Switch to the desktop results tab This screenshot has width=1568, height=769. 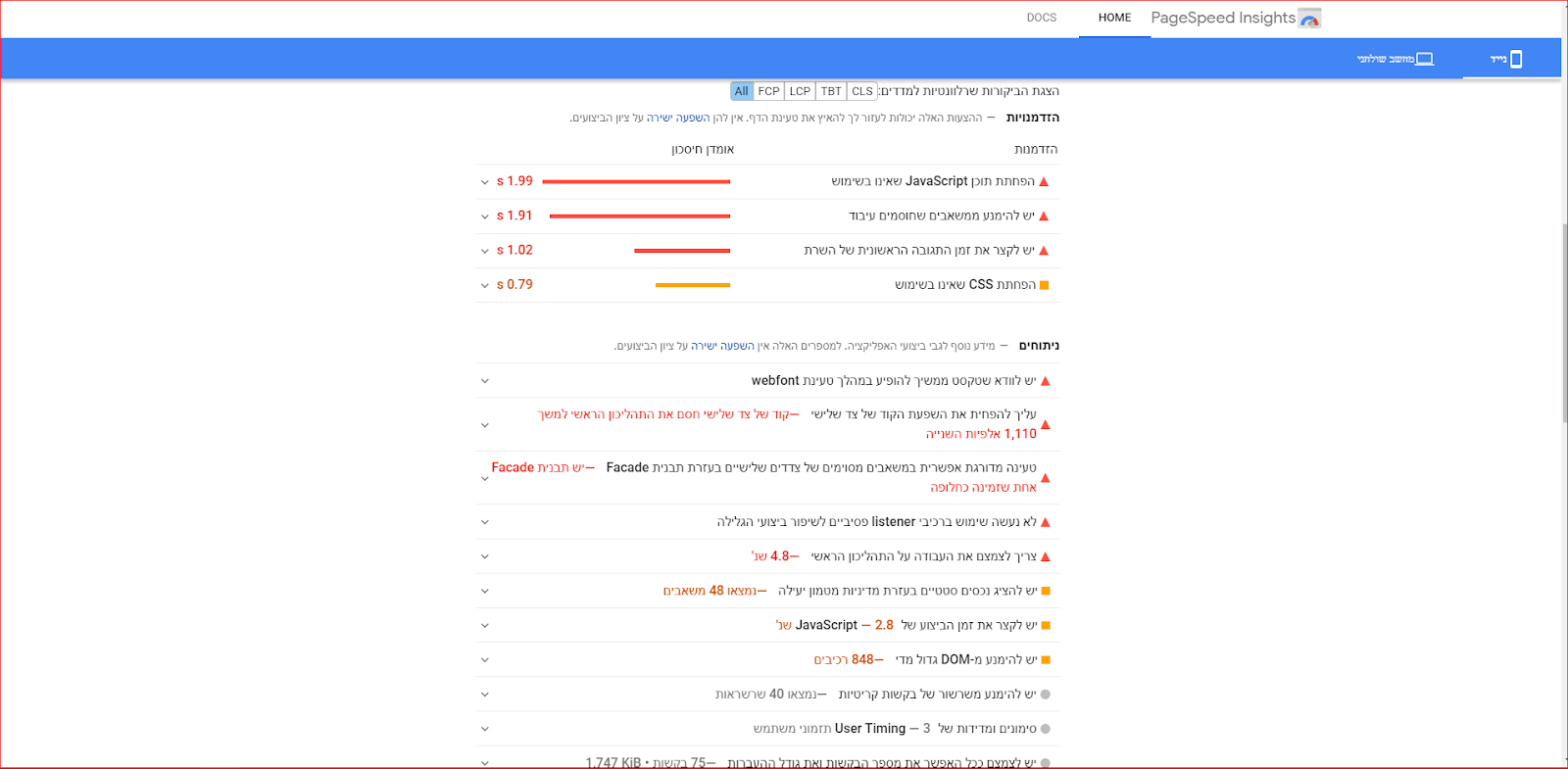[x=1395, y=60]
